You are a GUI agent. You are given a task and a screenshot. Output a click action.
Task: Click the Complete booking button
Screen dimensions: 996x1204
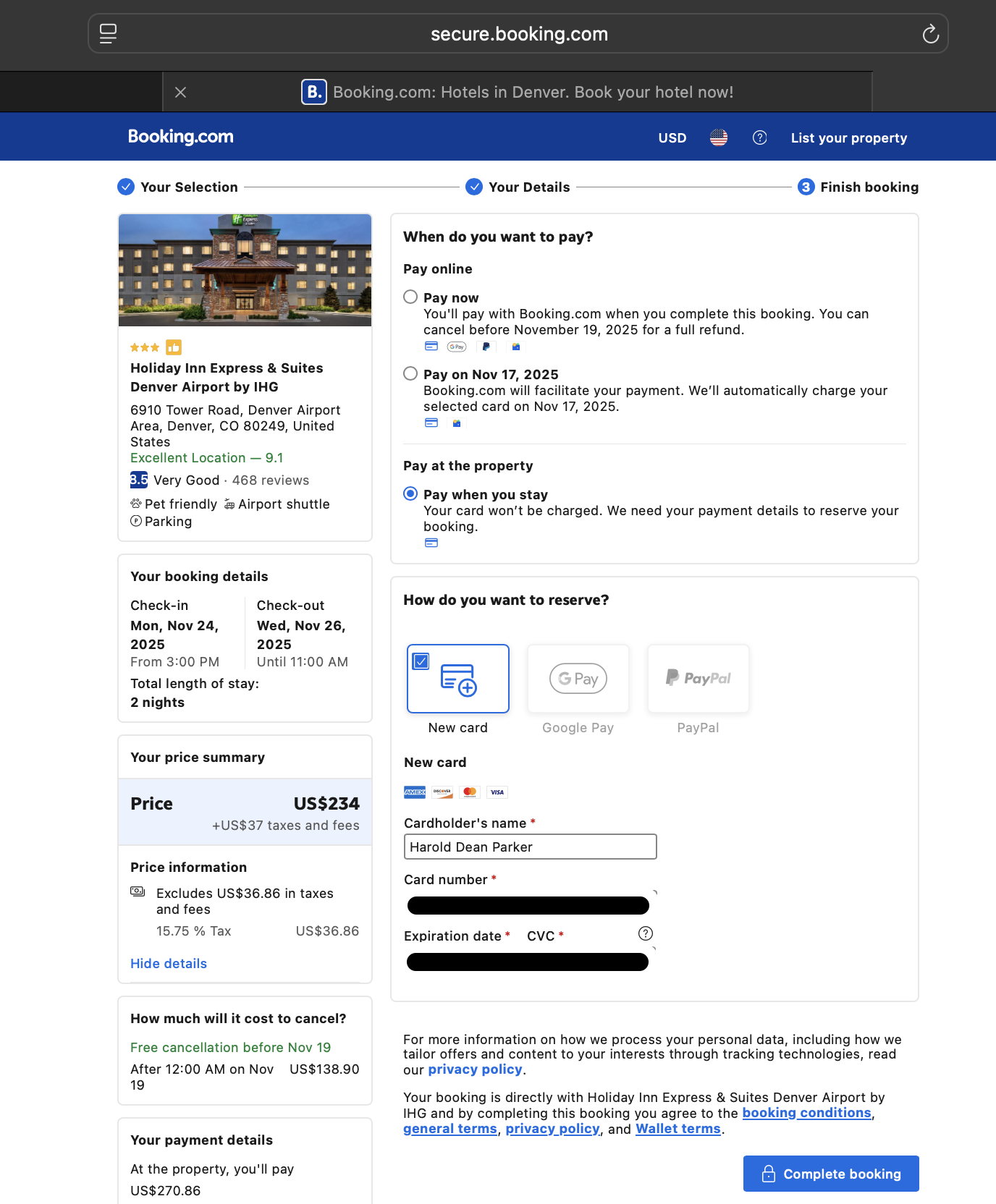pyautogui.click(x=830, y=1174)
